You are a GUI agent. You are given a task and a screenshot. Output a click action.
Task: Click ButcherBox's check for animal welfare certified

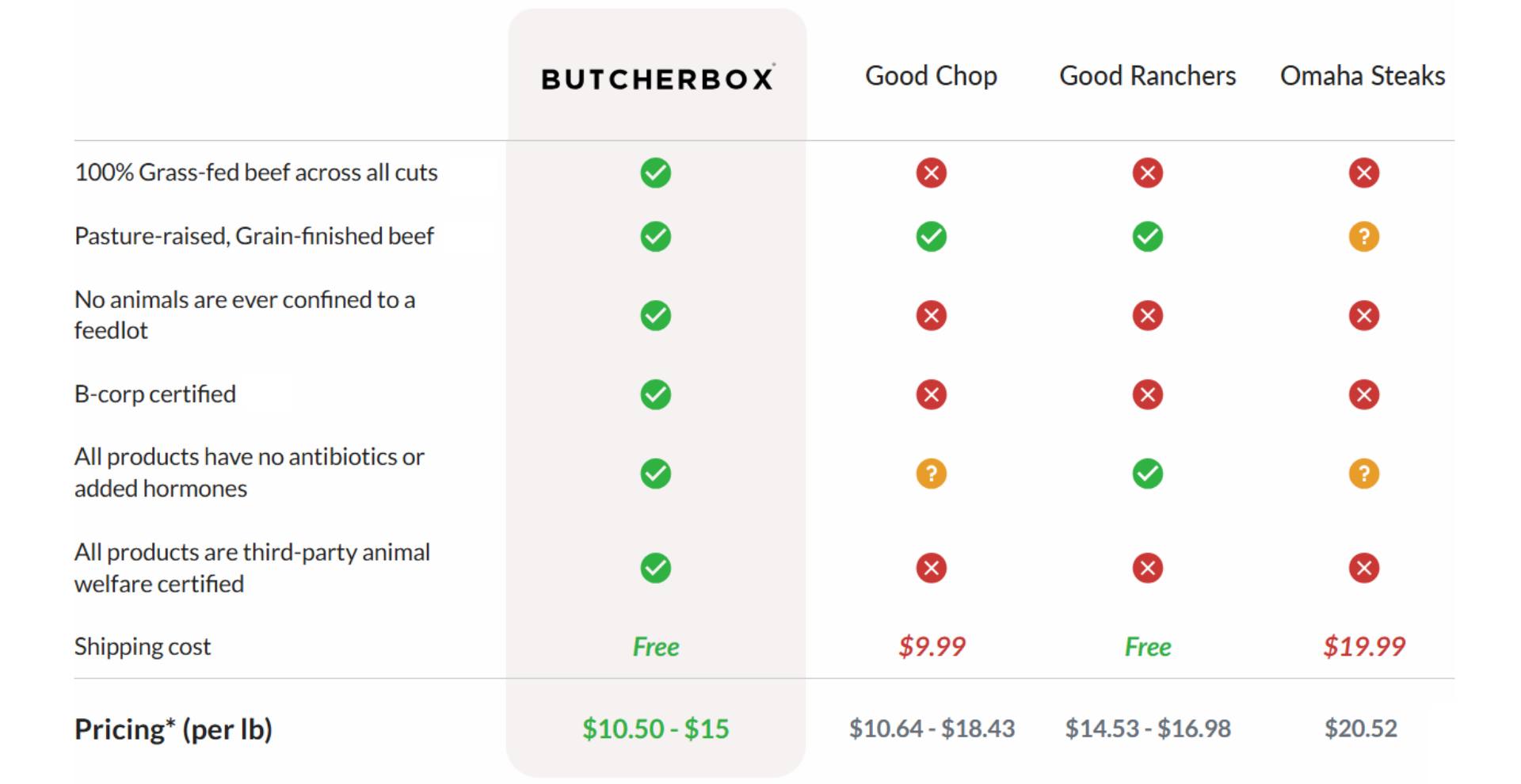(x=655, y=568)
